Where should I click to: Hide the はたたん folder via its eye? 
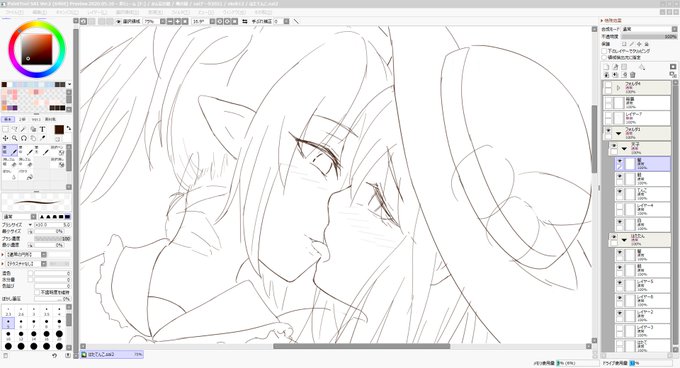click(x=614, y=237)
